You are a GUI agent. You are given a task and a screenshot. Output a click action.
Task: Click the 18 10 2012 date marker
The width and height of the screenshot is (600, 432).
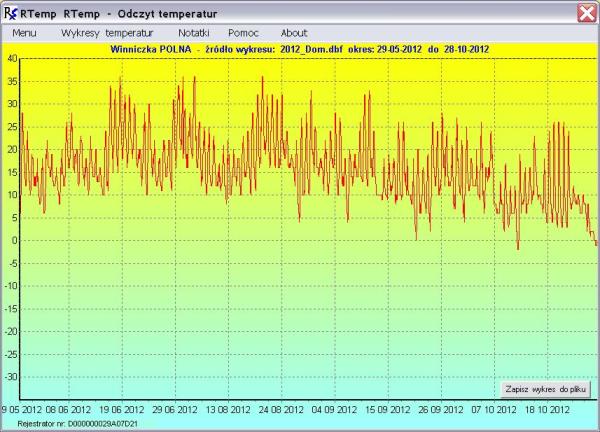tap(547, 408)
